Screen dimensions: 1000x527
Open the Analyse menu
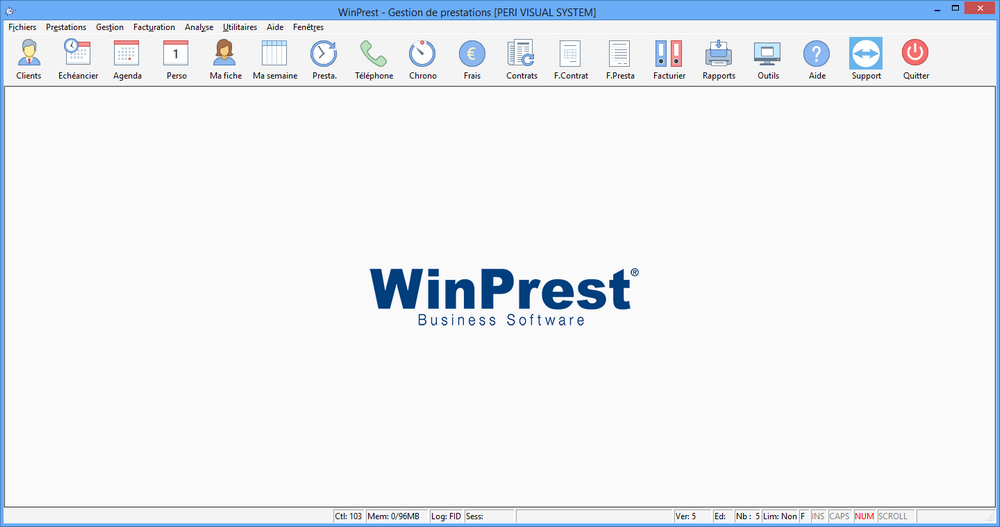pyautogui.click(x=199, y=27)
